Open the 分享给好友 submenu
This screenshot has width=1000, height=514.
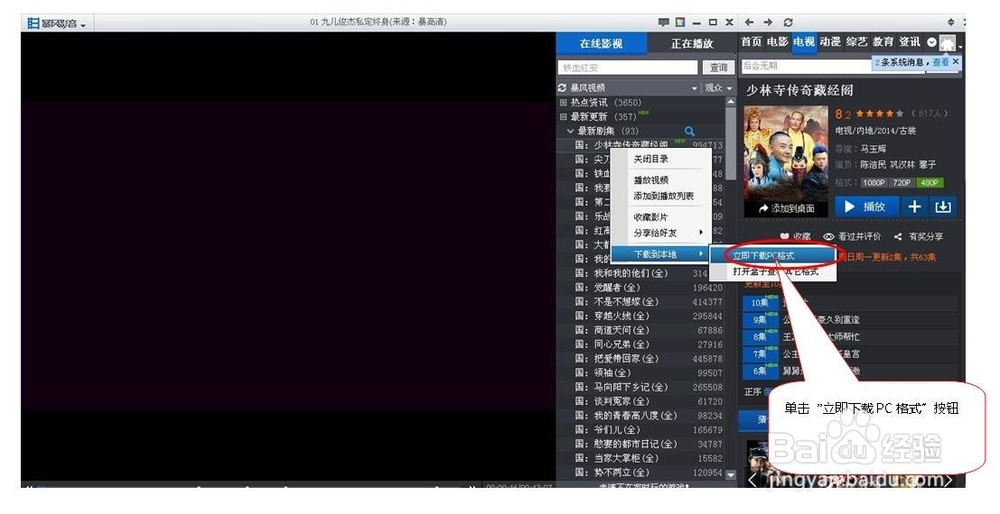(x=661, y=233)
